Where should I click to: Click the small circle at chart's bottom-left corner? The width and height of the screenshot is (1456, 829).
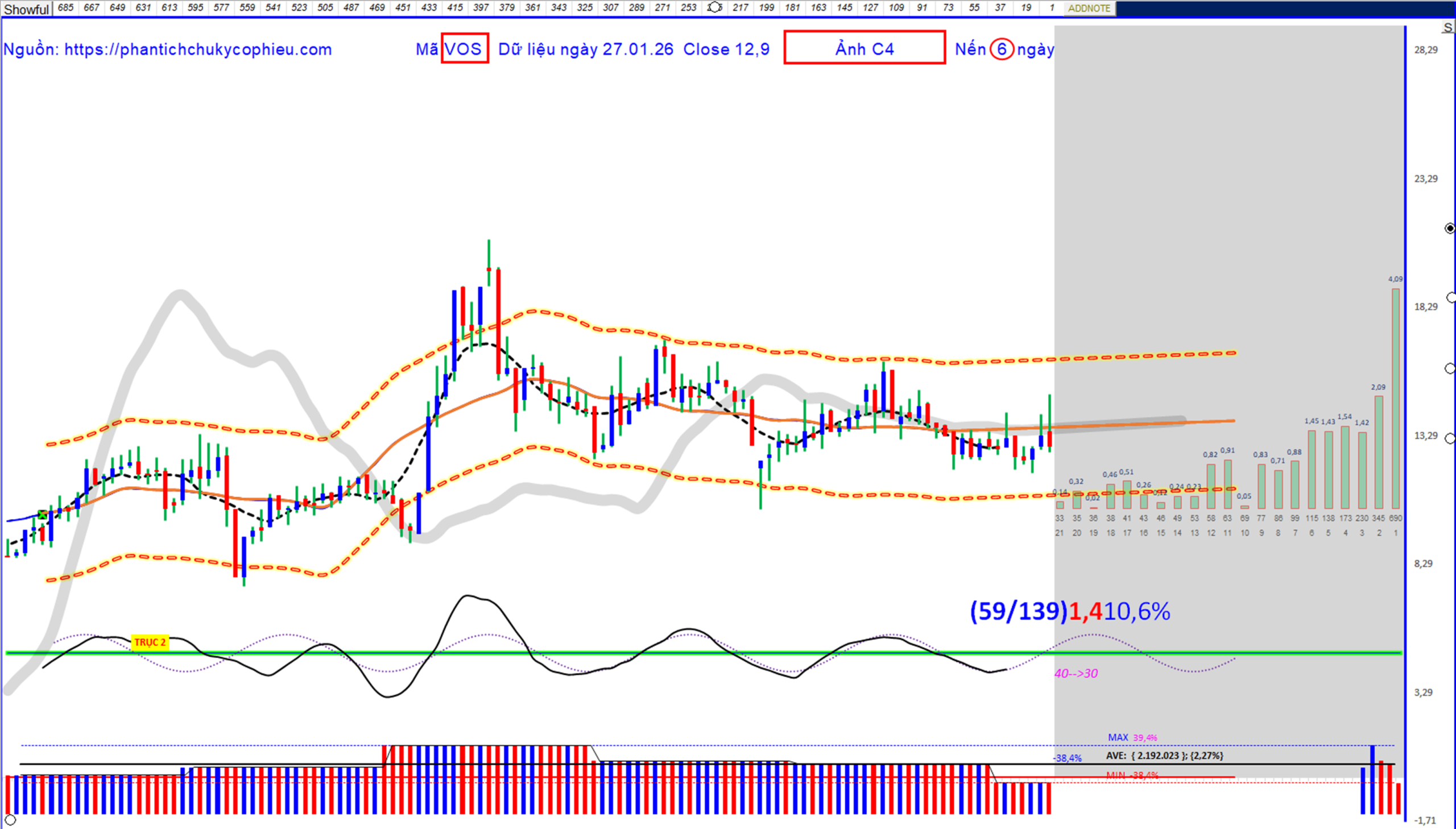point(10,820)
